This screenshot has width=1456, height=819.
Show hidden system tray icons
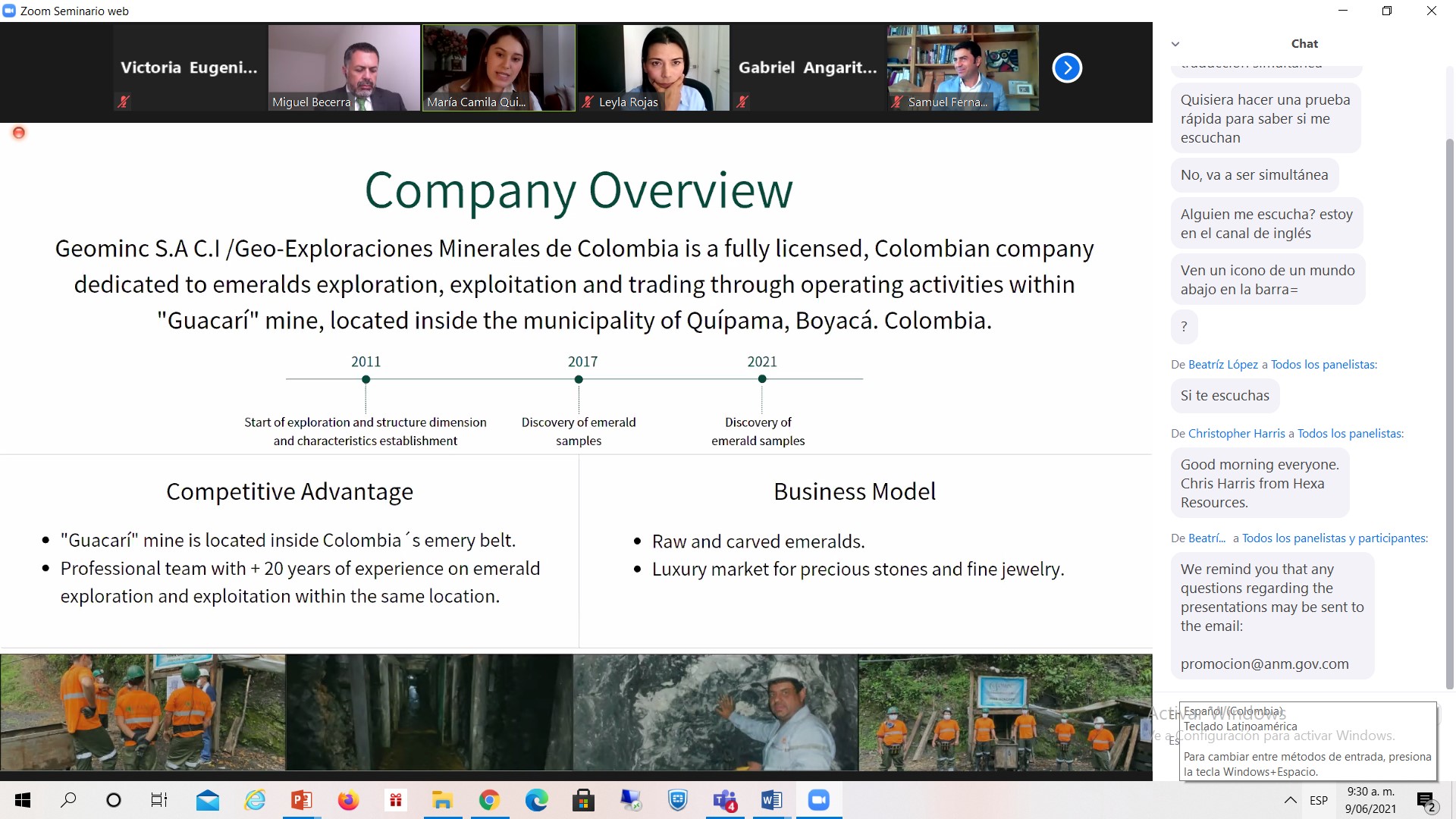pyautogui.click(x=1290, y=800)
